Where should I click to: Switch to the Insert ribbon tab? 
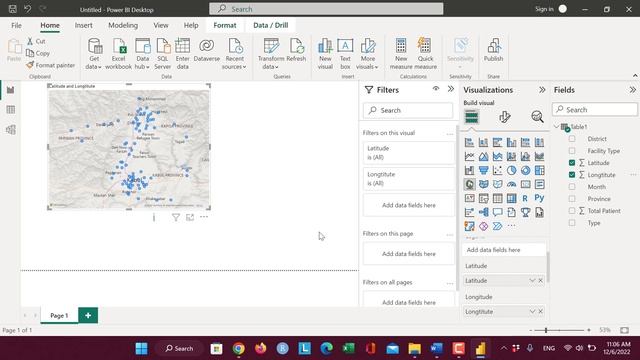83,25
